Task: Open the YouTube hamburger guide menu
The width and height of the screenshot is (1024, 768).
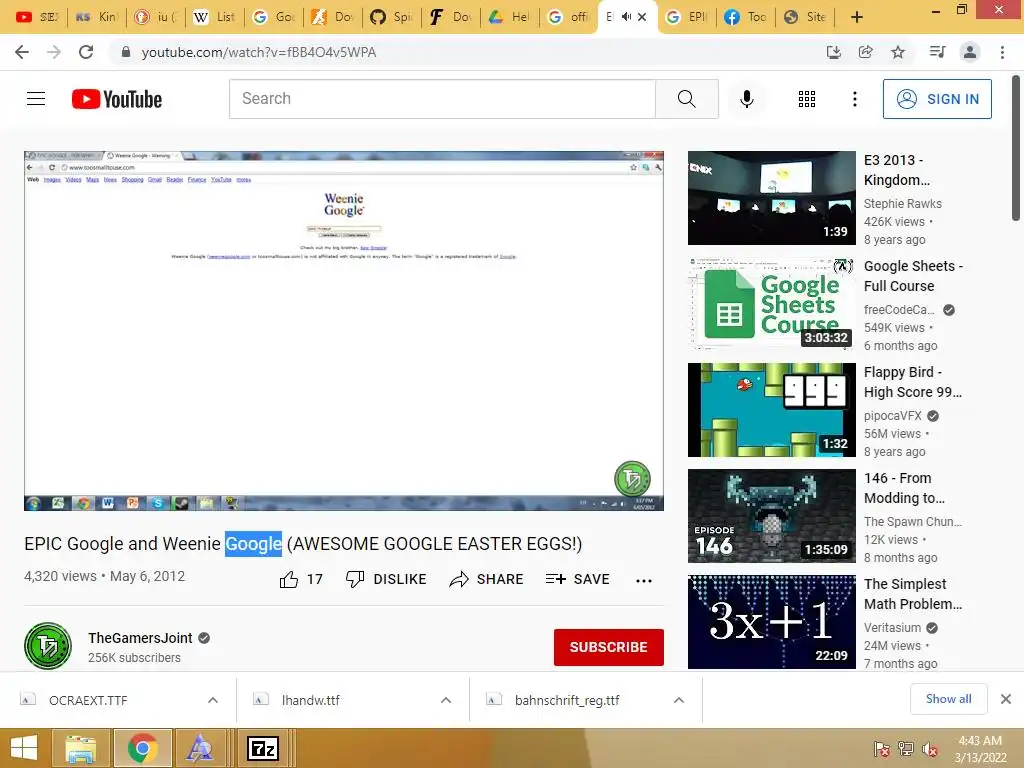Action: point(36,99)
